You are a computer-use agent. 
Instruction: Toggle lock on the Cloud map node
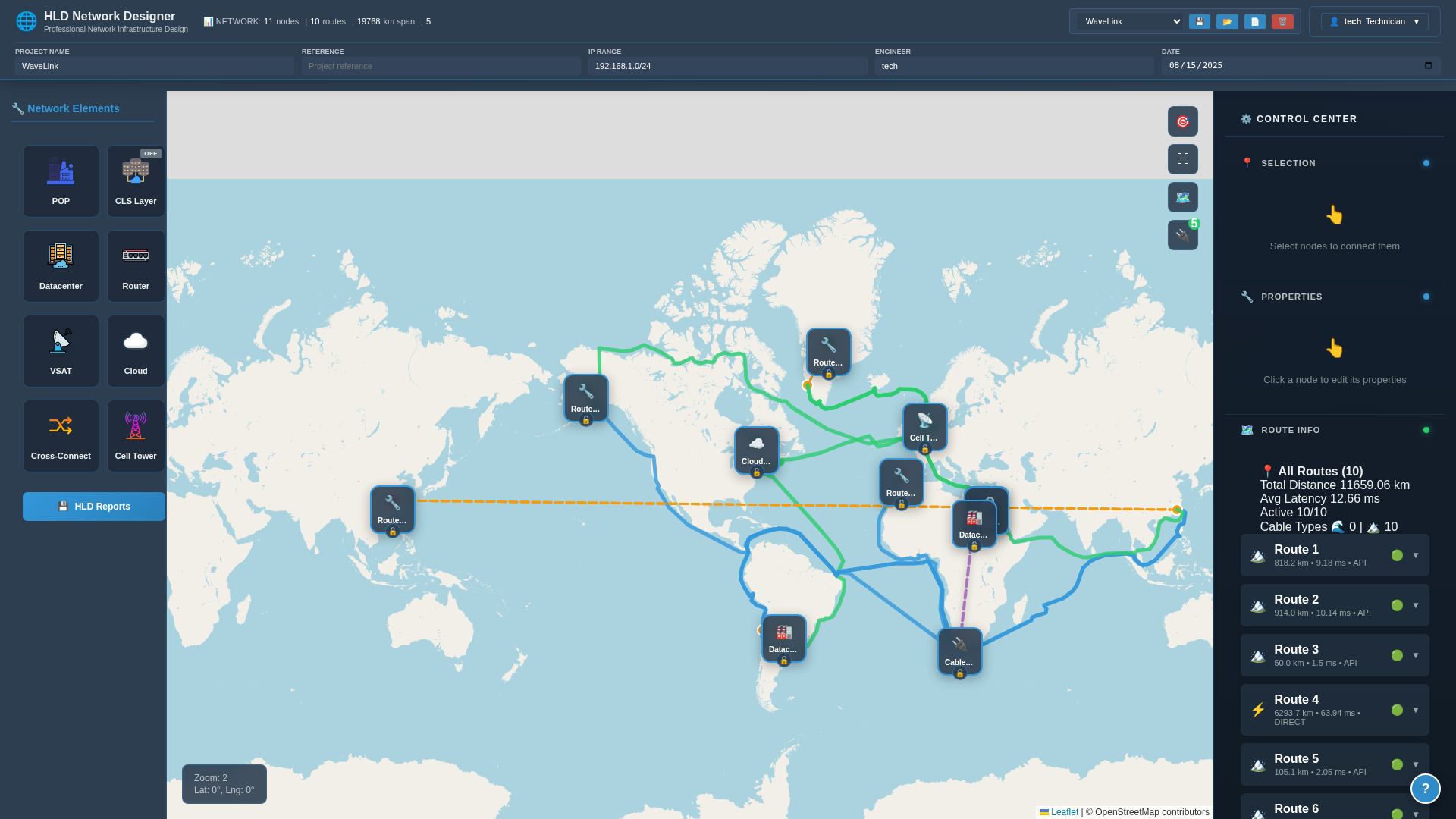click(756, 472)
